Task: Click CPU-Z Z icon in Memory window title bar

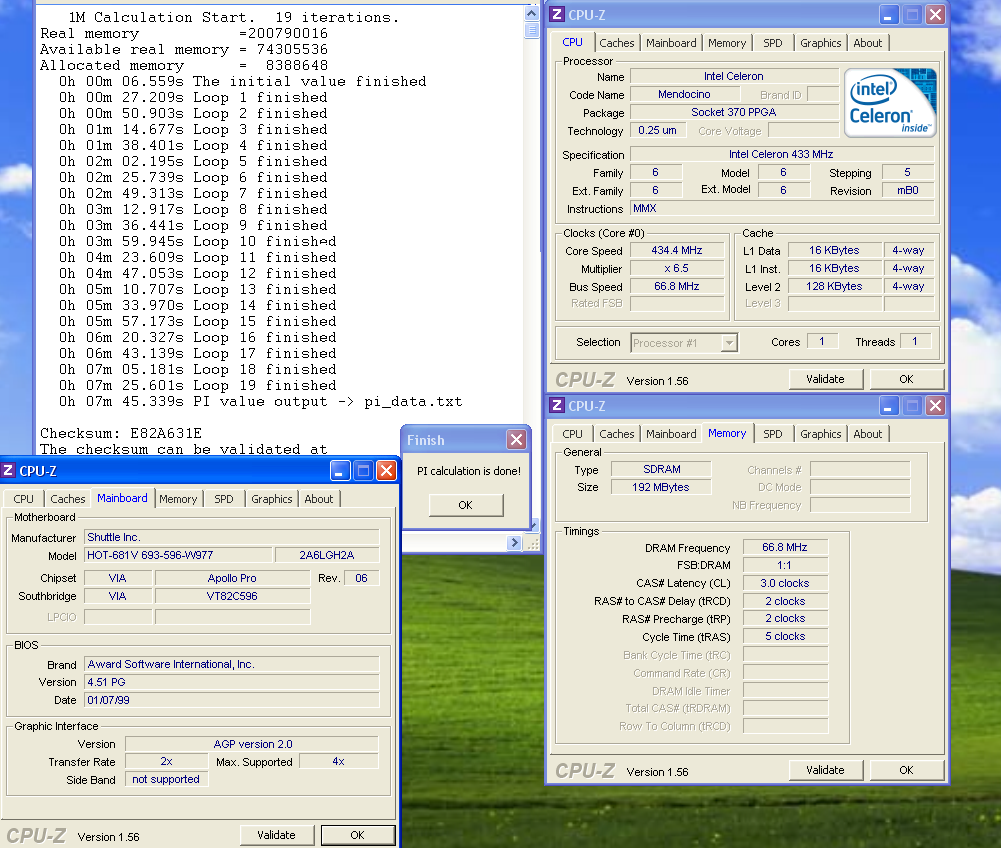Action: [557, 405]
